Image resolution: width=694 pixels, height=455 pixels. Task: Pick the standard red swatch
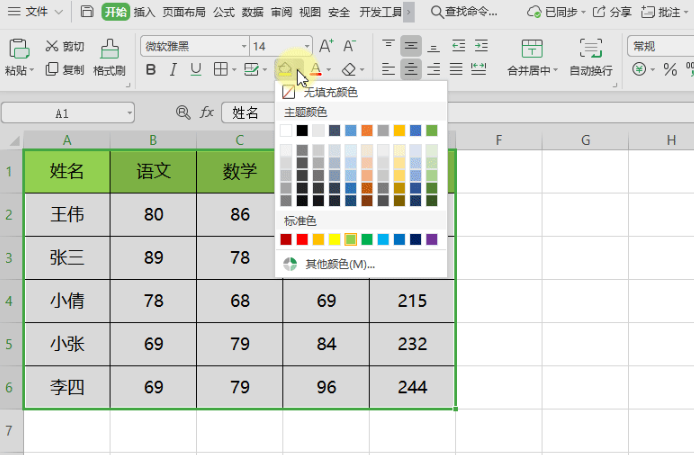302,239
